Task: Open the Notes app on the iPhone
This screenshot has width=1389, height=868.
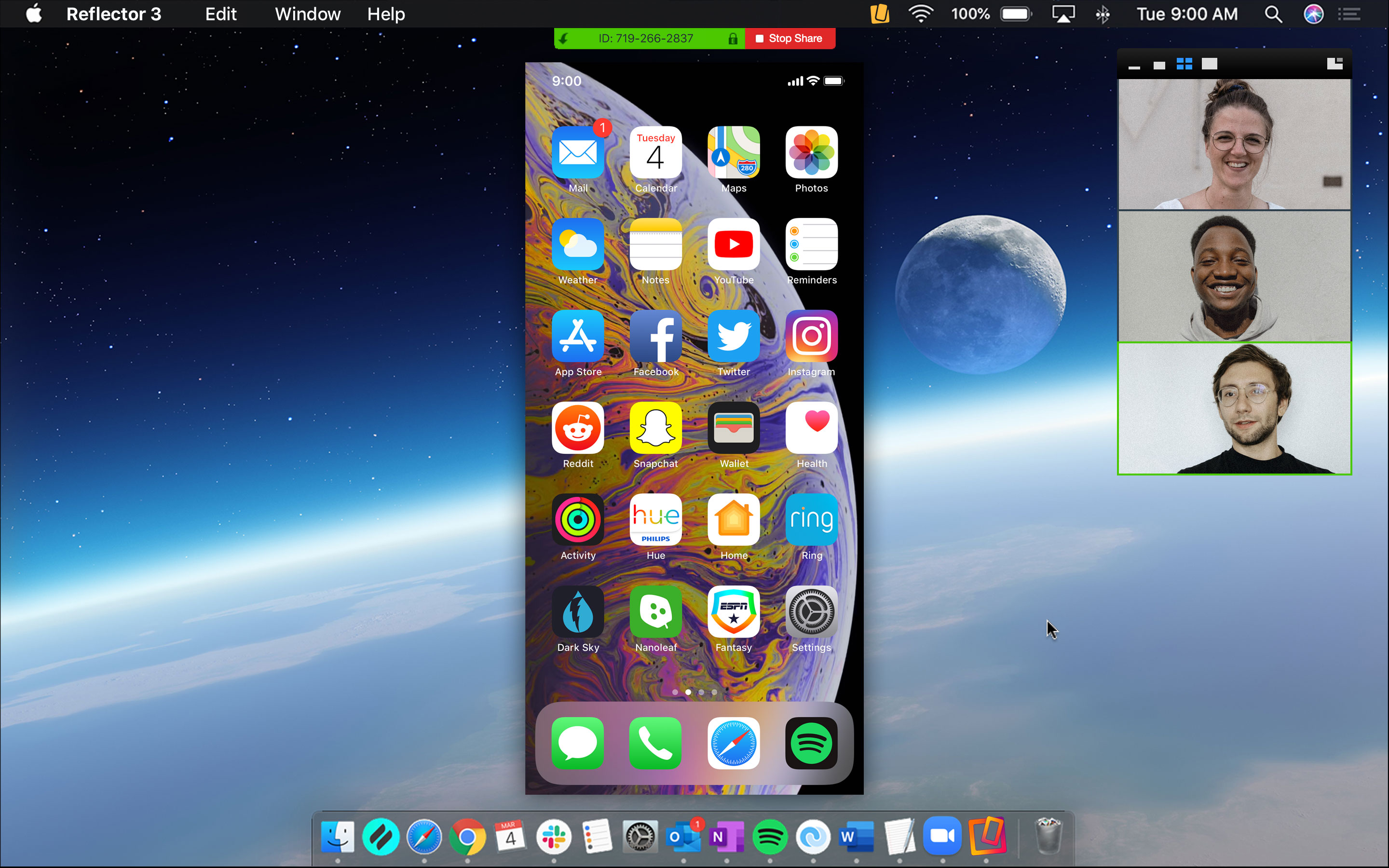Action: tap(655, 244)
